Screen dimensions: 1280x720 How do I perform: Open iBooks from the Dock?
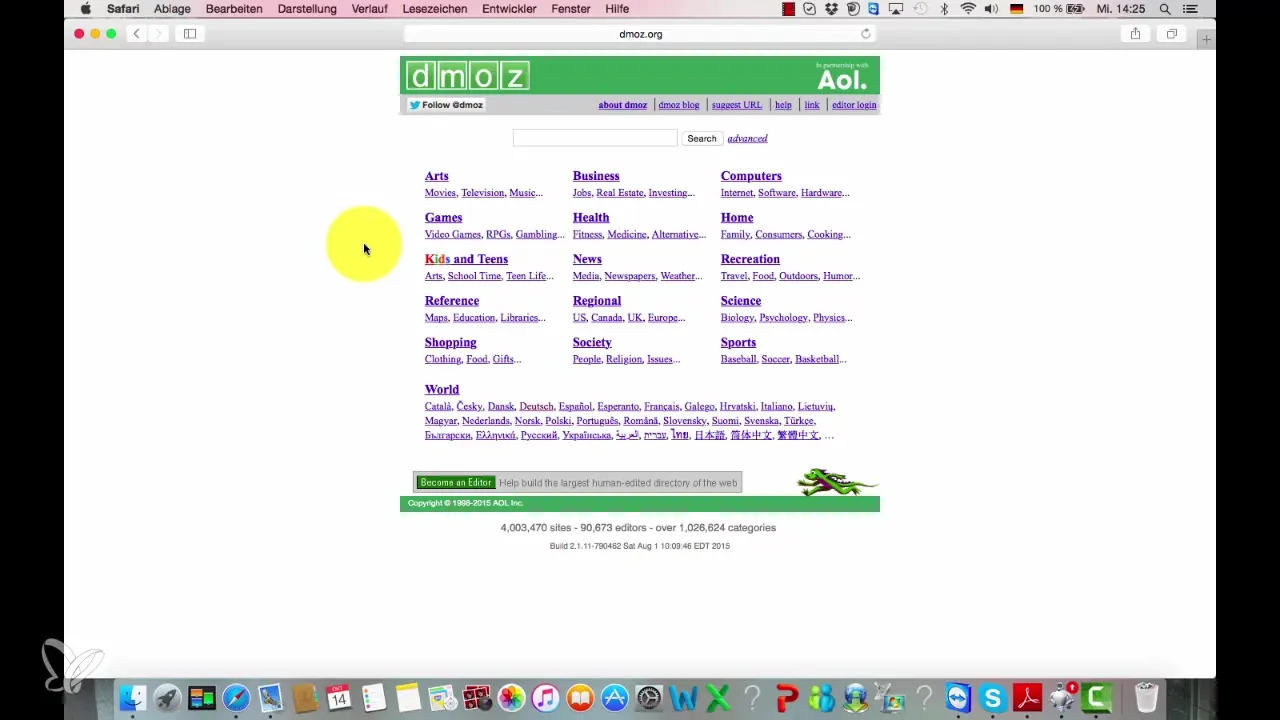pyautogui.click(x=580, y=697)
